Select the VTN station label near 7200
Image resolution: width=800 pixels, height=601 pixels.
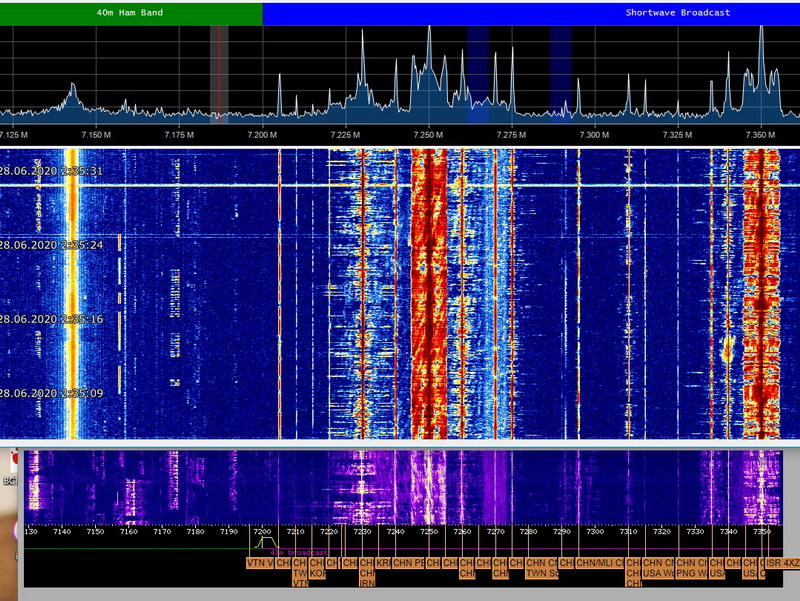click(259, 563)
